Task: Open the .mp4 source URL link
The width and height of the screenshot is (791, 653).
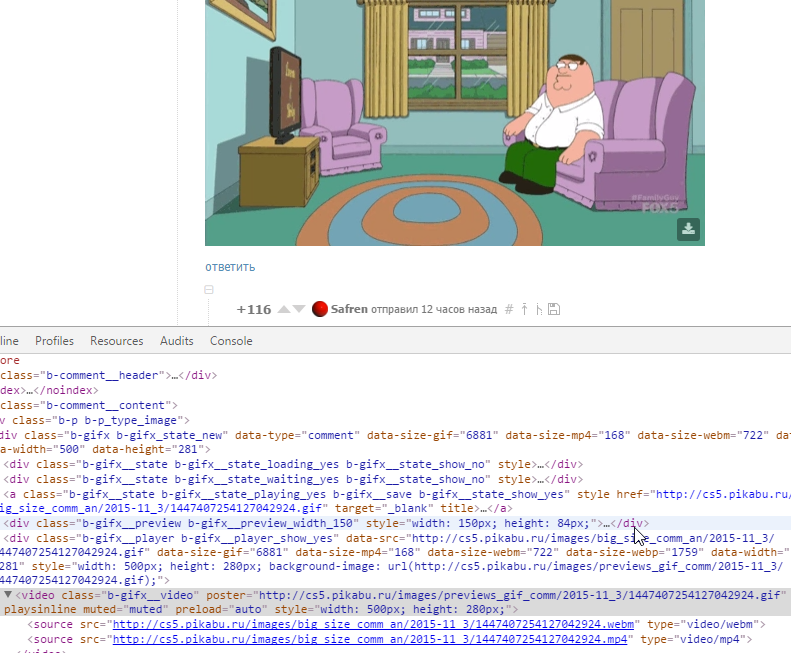Action: pyautogui.click(x=370, y=639)
